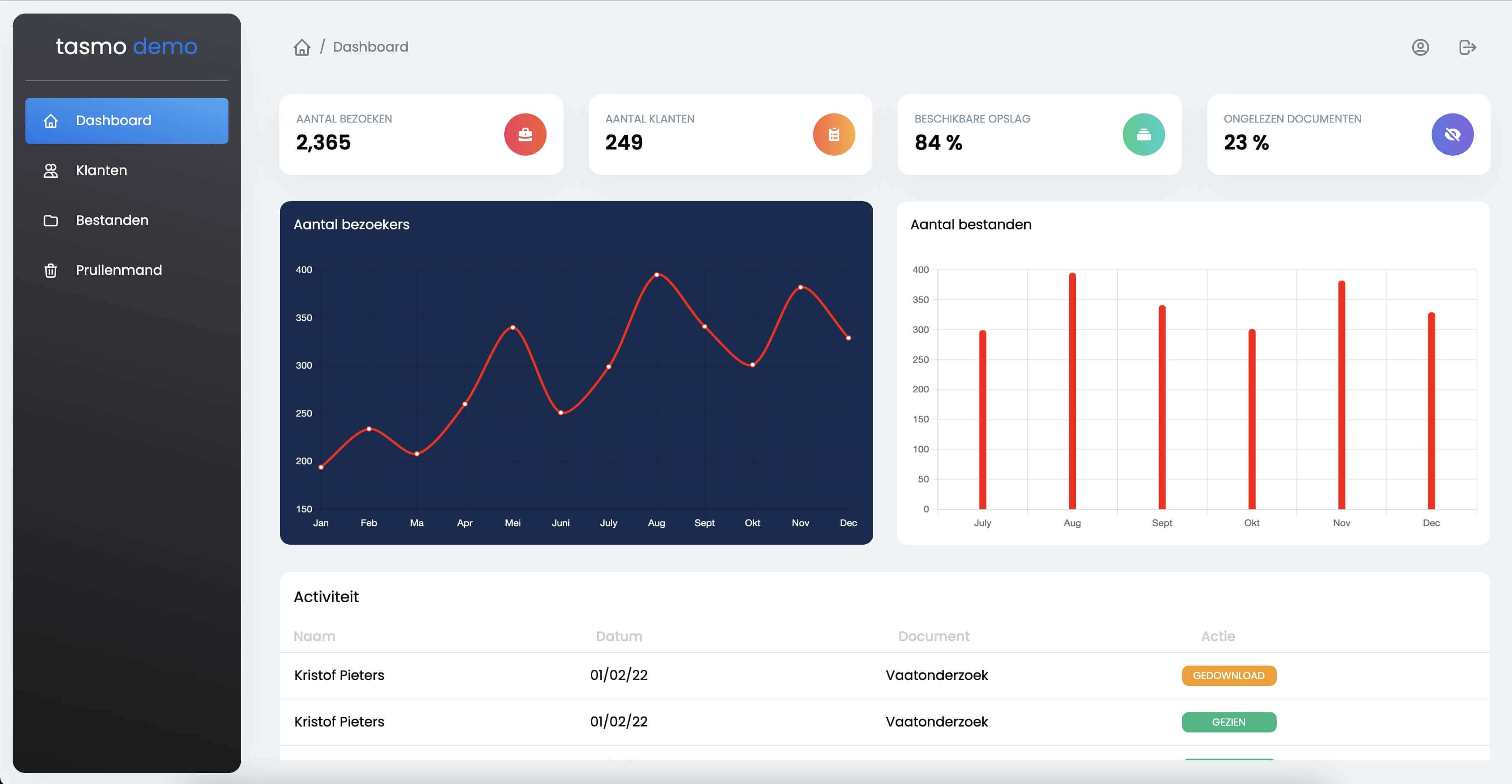
Task: Click the GEDOWNLOAD status badge
Action: [1229, 675]
